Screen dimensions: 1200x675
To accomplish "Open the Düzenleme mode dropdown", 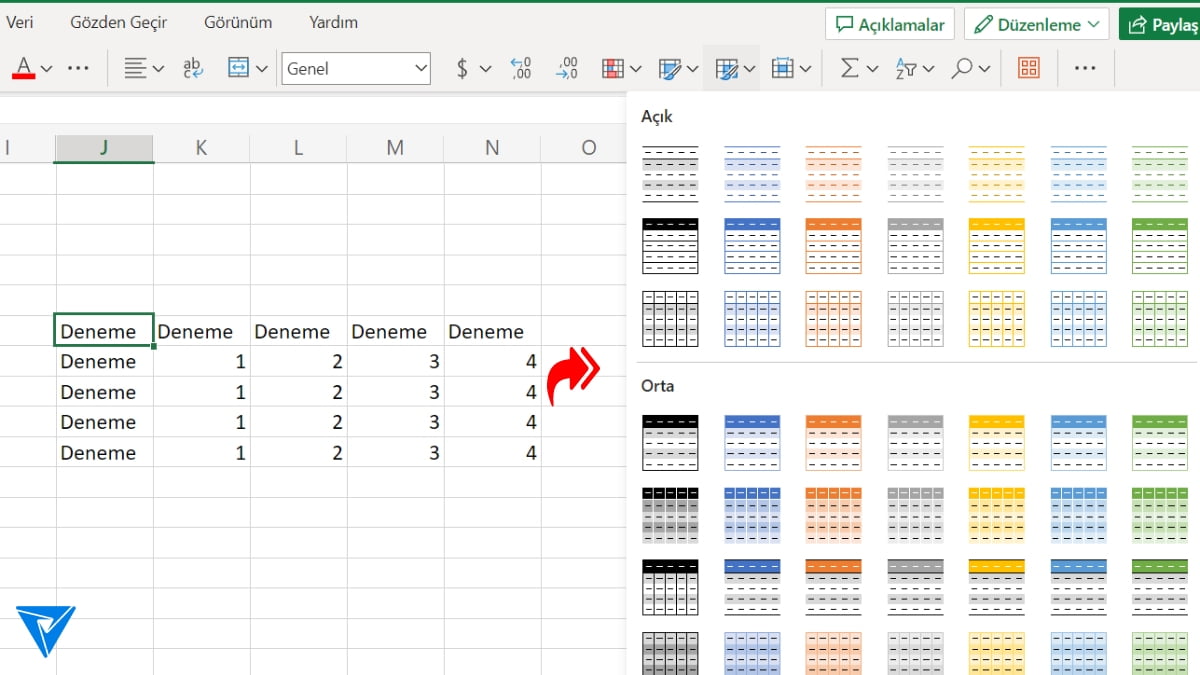I will coord(1036,24).
